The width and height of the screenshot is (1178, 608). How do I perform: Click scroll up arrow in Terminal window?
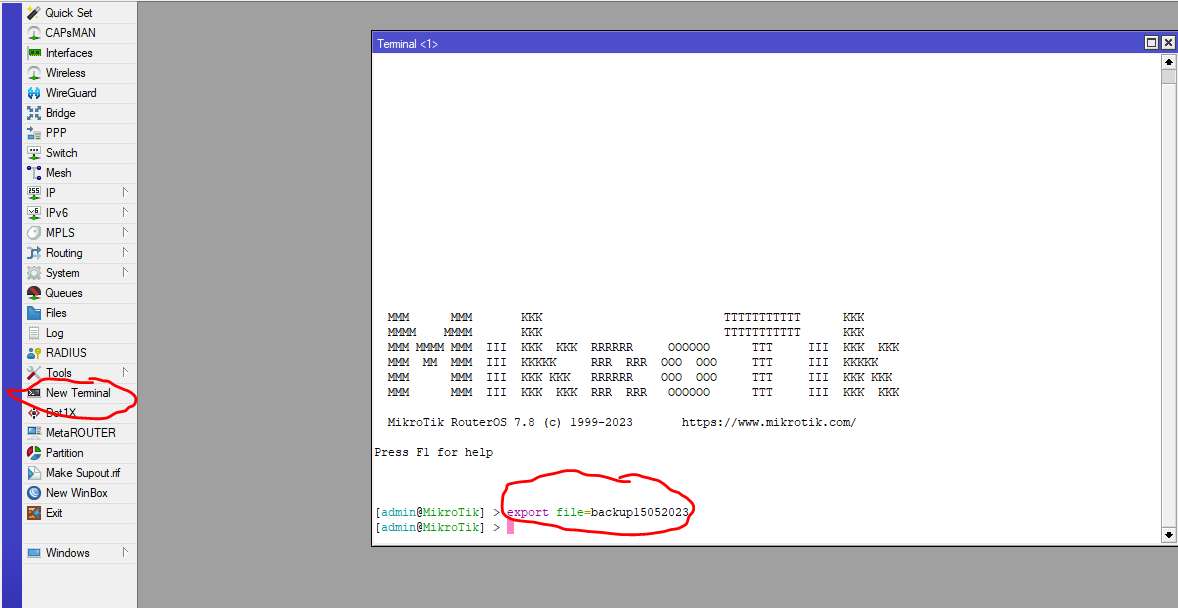click(1168, 62)
